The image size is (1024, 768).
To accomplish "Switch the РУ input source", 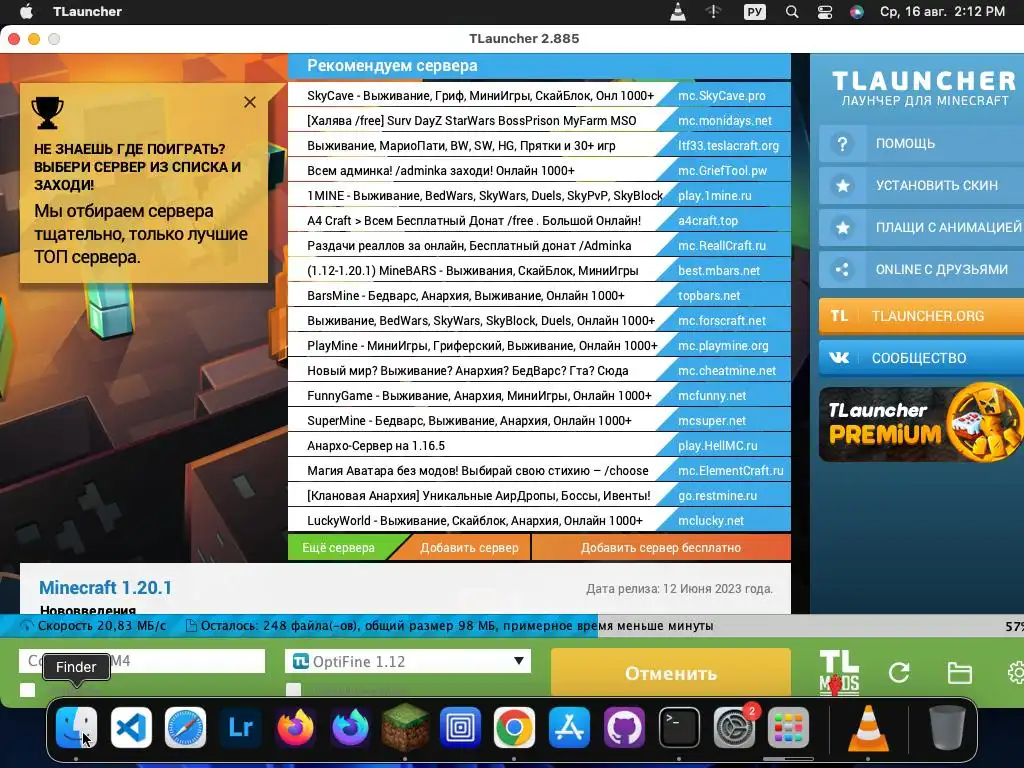I will (x=754, y=11).
